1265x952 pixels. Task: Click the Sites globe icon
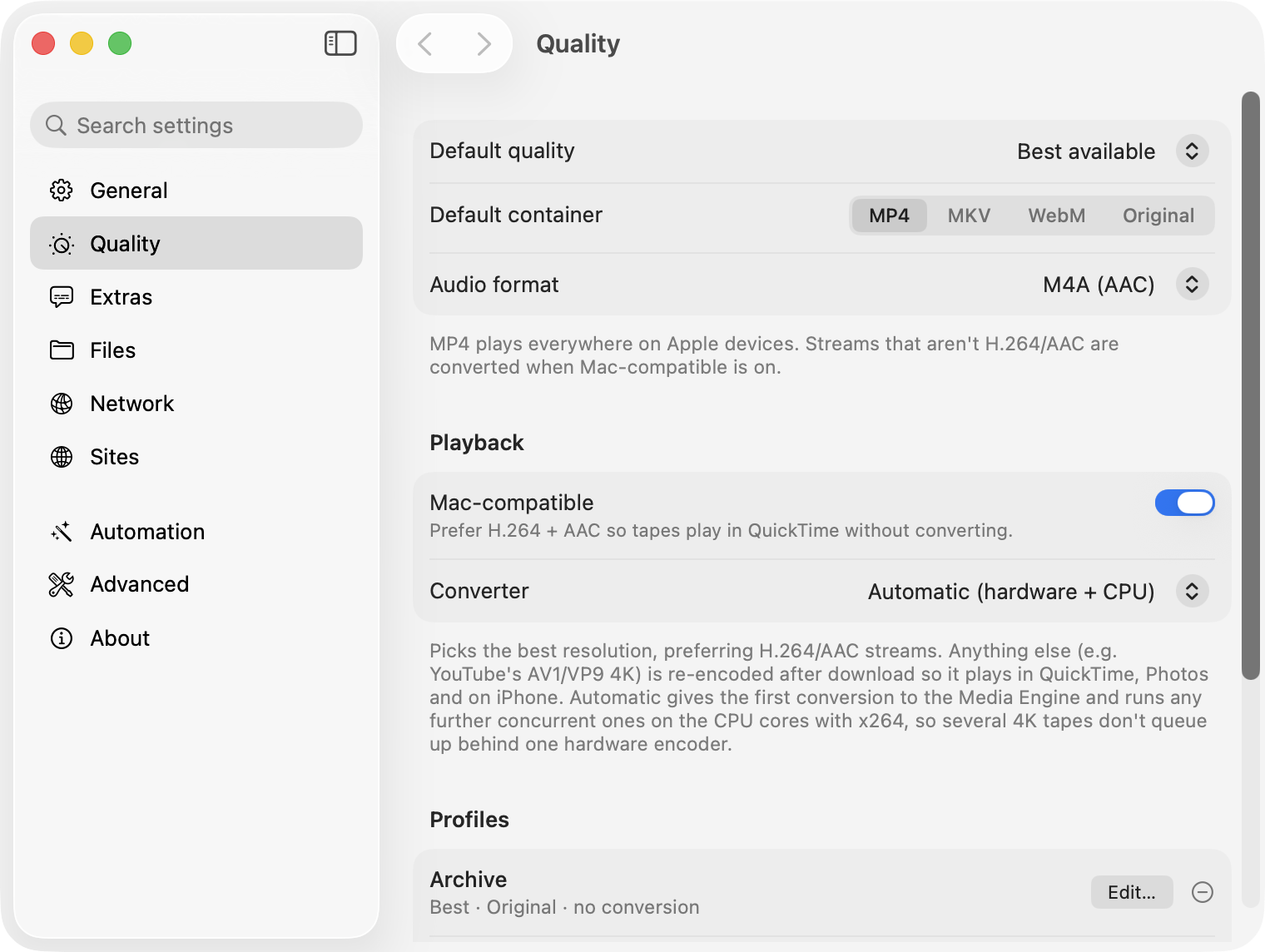62,457
